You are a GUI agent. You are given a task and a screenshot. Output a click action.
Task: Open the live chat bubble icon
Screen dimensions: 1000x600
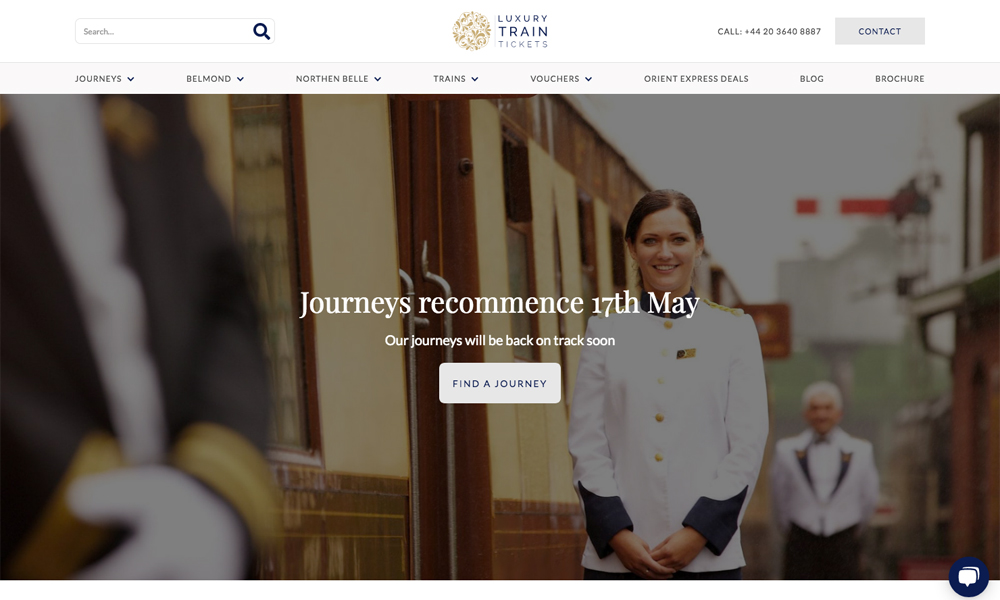point(968,577)
